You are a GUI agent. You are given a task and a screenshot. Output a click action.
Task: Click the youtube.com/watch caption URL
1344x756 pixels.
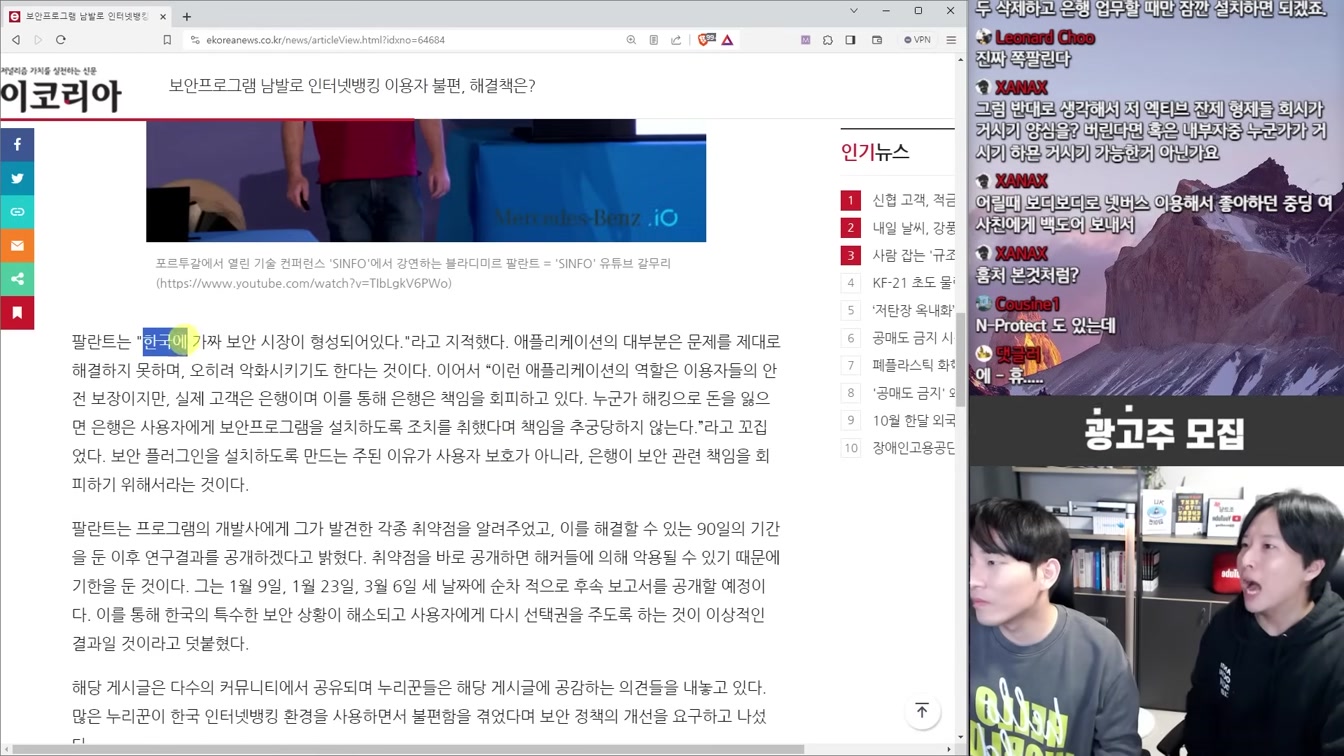304,284
